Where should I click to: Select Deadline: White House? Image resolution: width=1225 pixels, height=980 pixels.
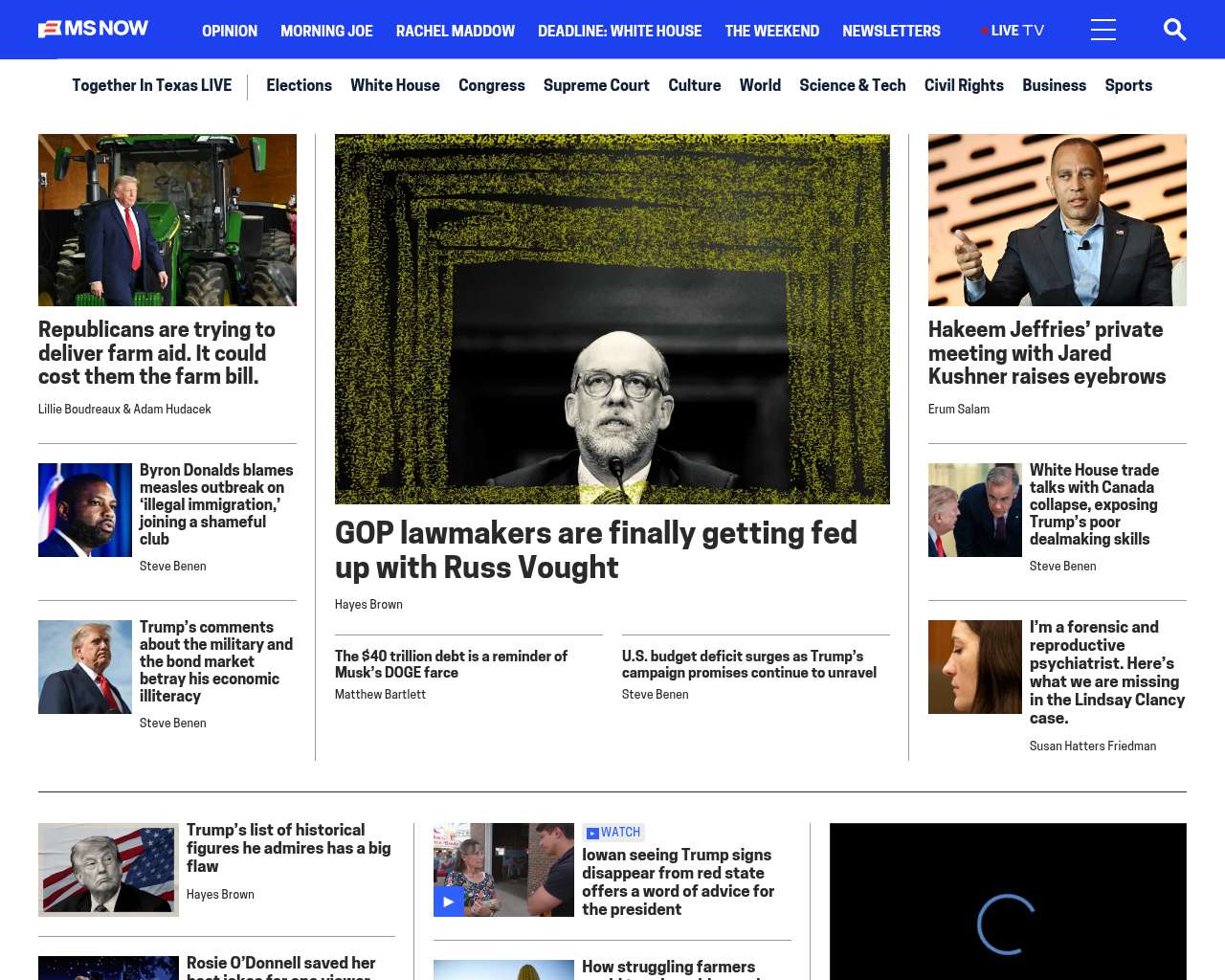click(619, 31)
